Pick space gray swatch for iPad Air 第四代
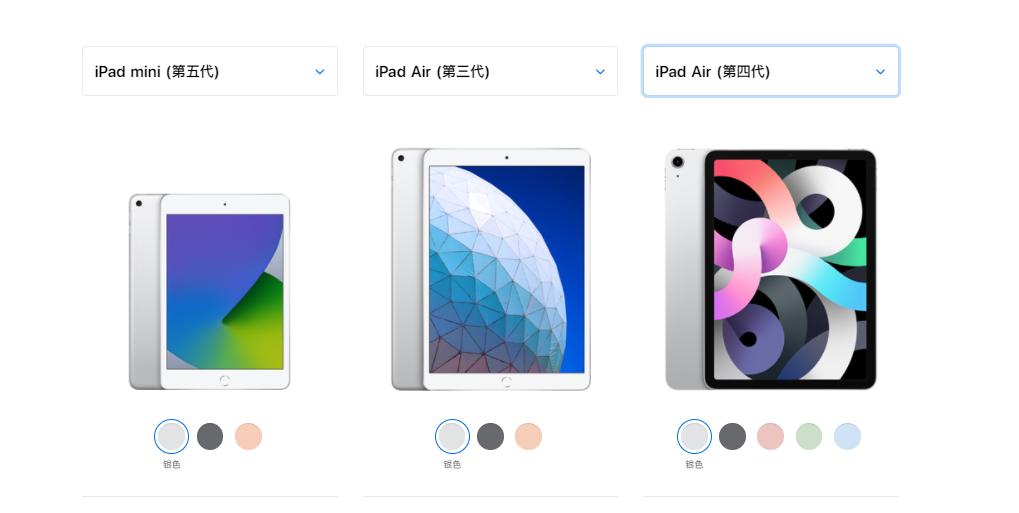 [x=732, y=436]
